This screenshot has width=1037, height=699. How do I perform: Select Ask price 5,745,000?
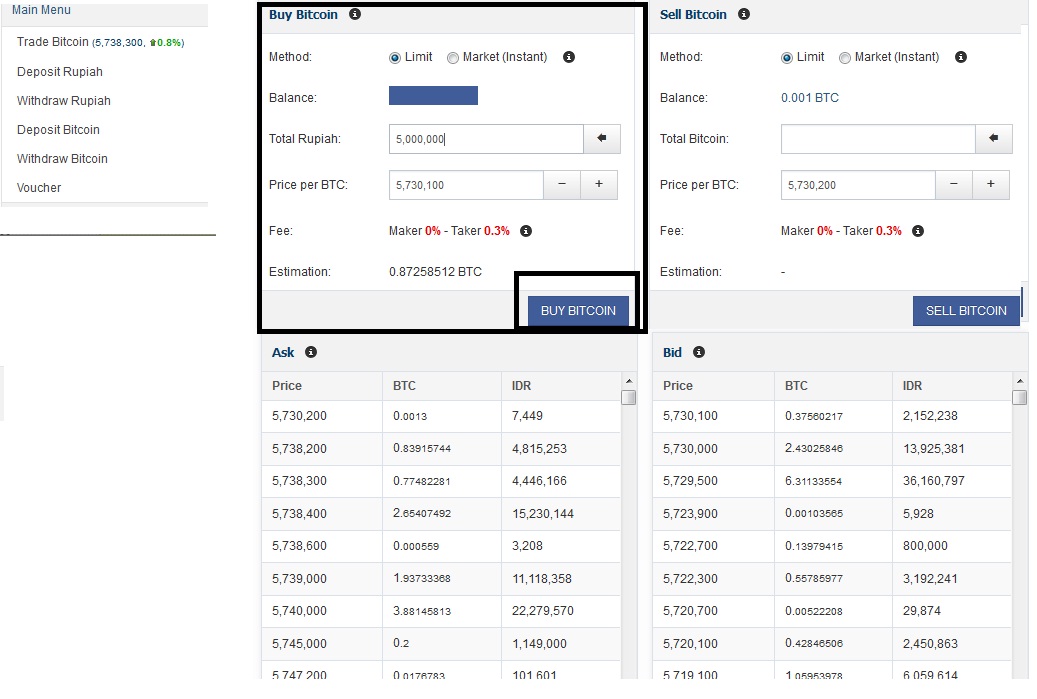pyautogui.click(x=299, y=643)
